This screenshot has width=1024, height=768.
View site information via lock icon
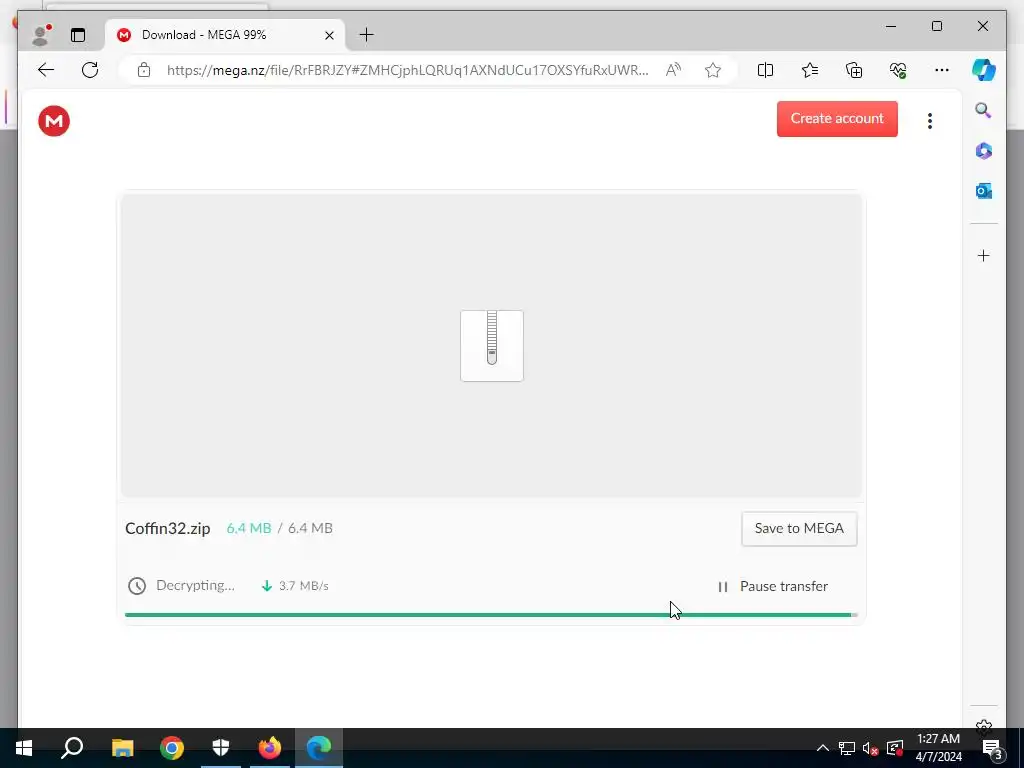pyautogui.click(x=144, y=70)
